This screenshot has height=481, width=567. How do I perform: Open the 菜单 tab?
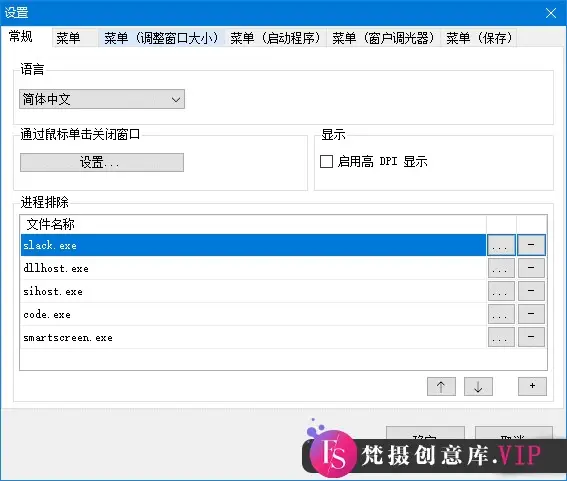(x=75, y=38)
